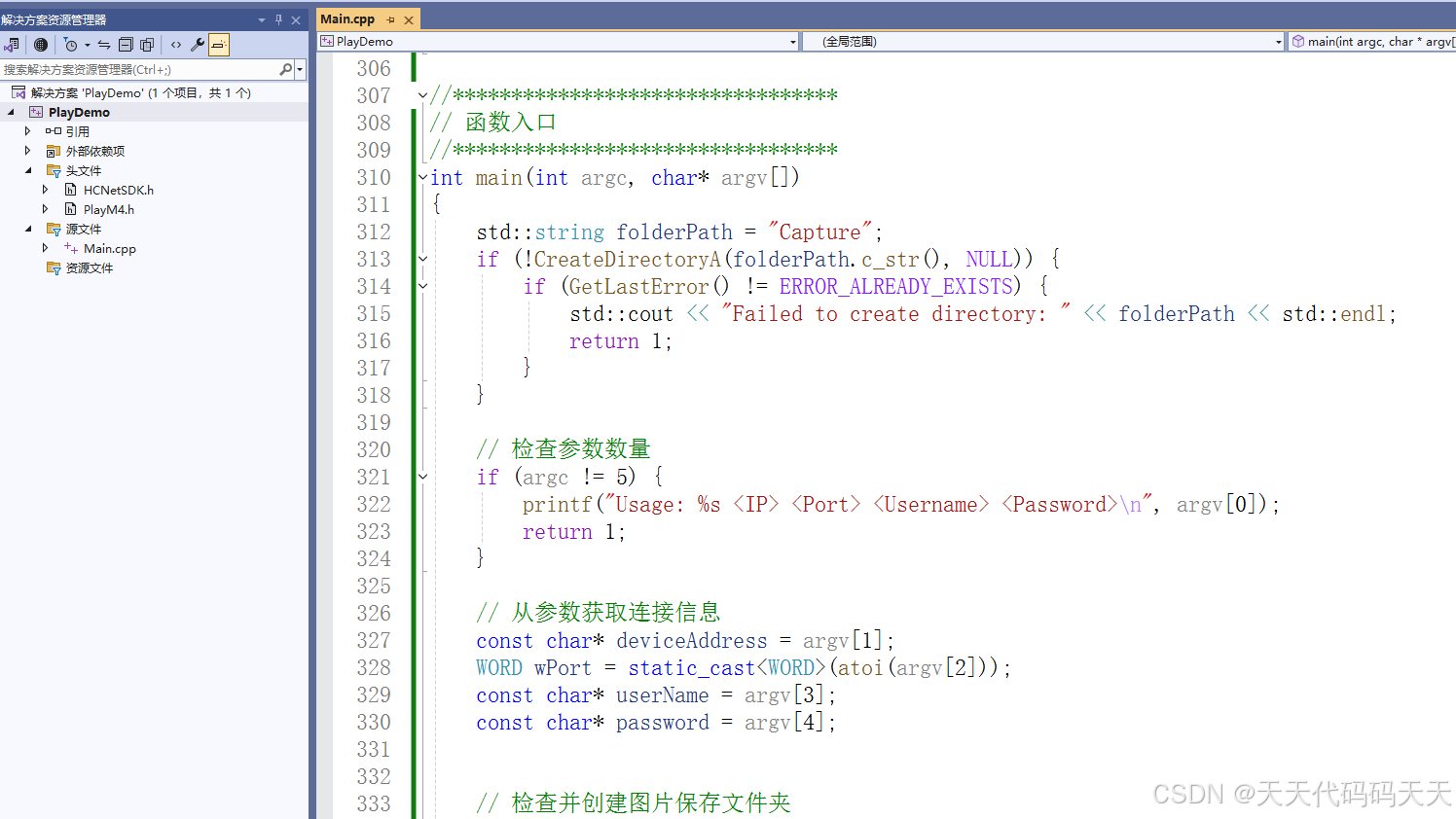Select the HCNetSDK.h file
The width and height of the screenshot is (1456, 819).
[x=119, y=190]
